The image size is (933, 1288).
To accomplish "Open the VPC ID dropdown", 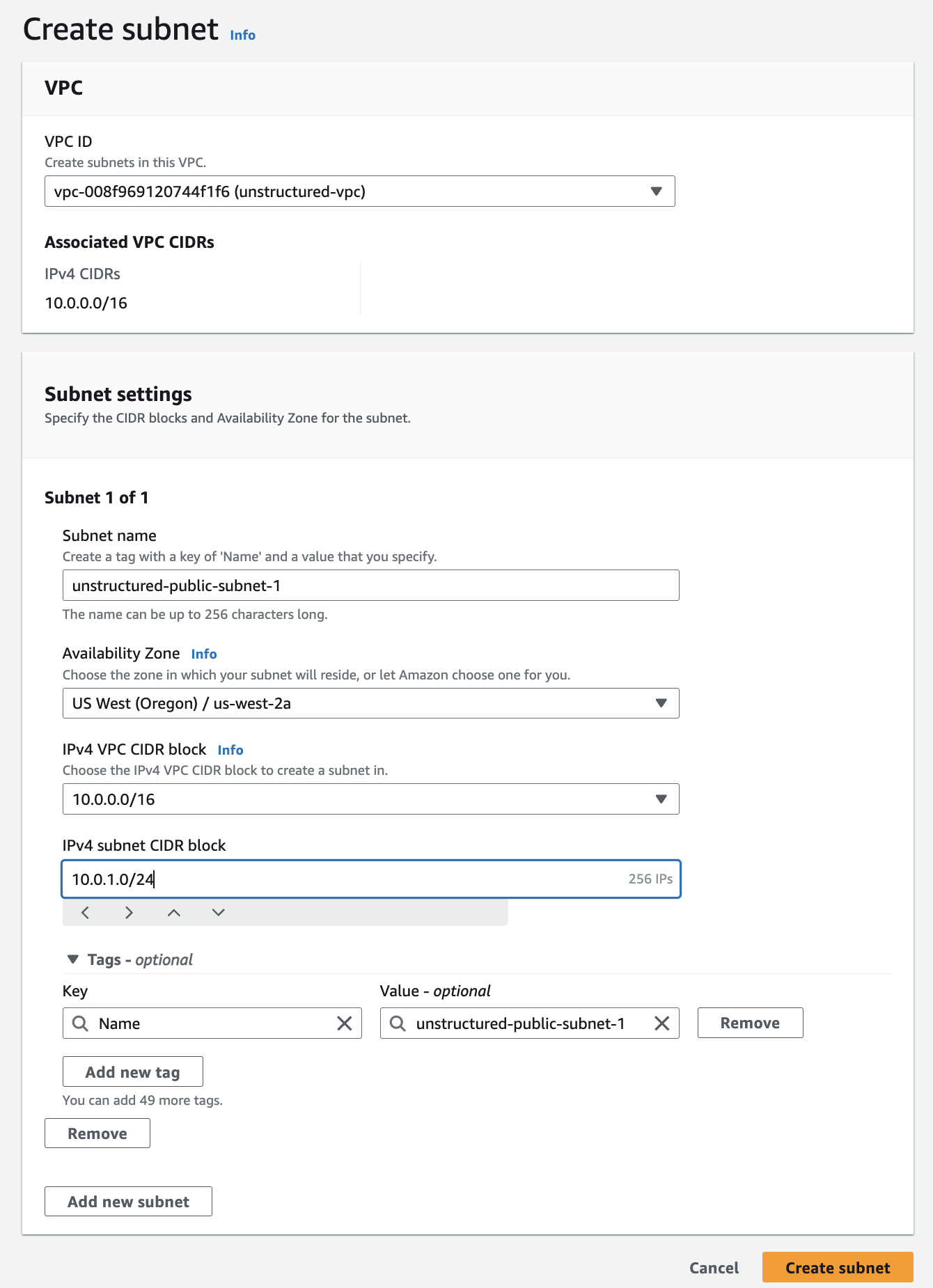I will coord(359,191).
